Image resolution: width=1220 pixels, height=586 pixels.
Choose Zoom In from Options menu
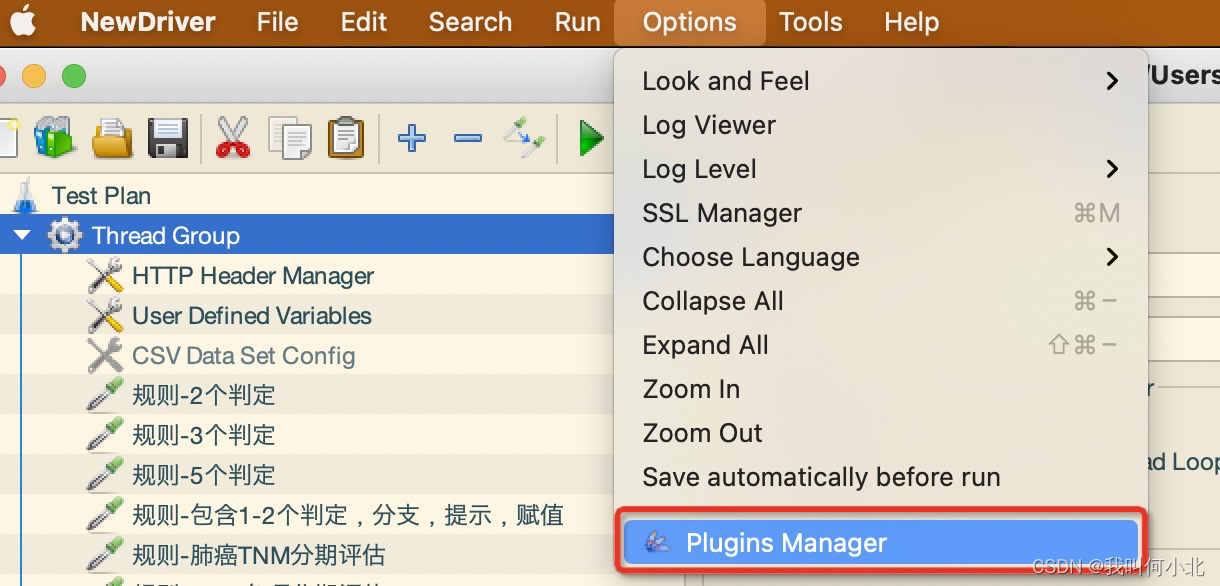click(880, 389)
